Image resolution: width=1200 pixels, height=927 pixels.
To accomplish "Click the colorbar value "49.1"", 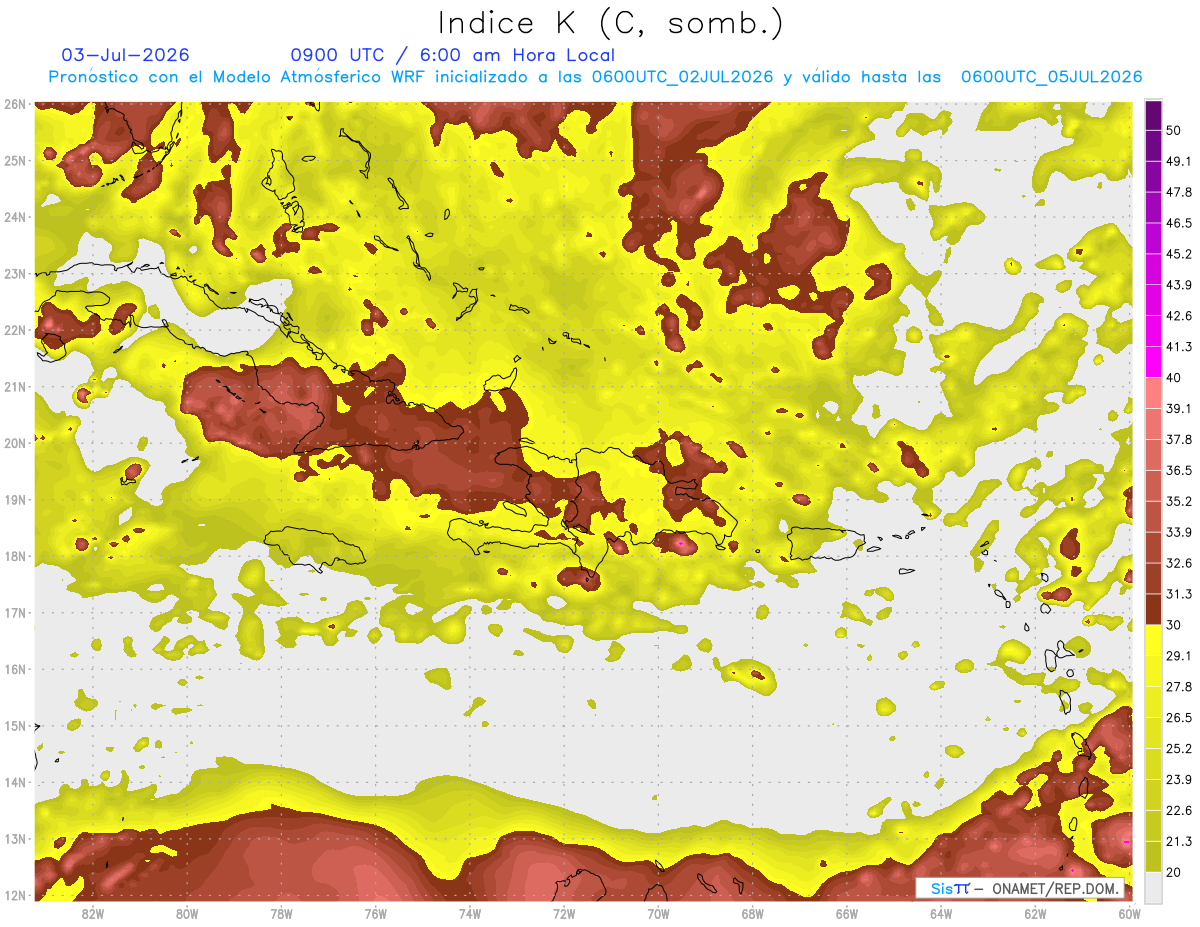I will (x=1177, y=161).
